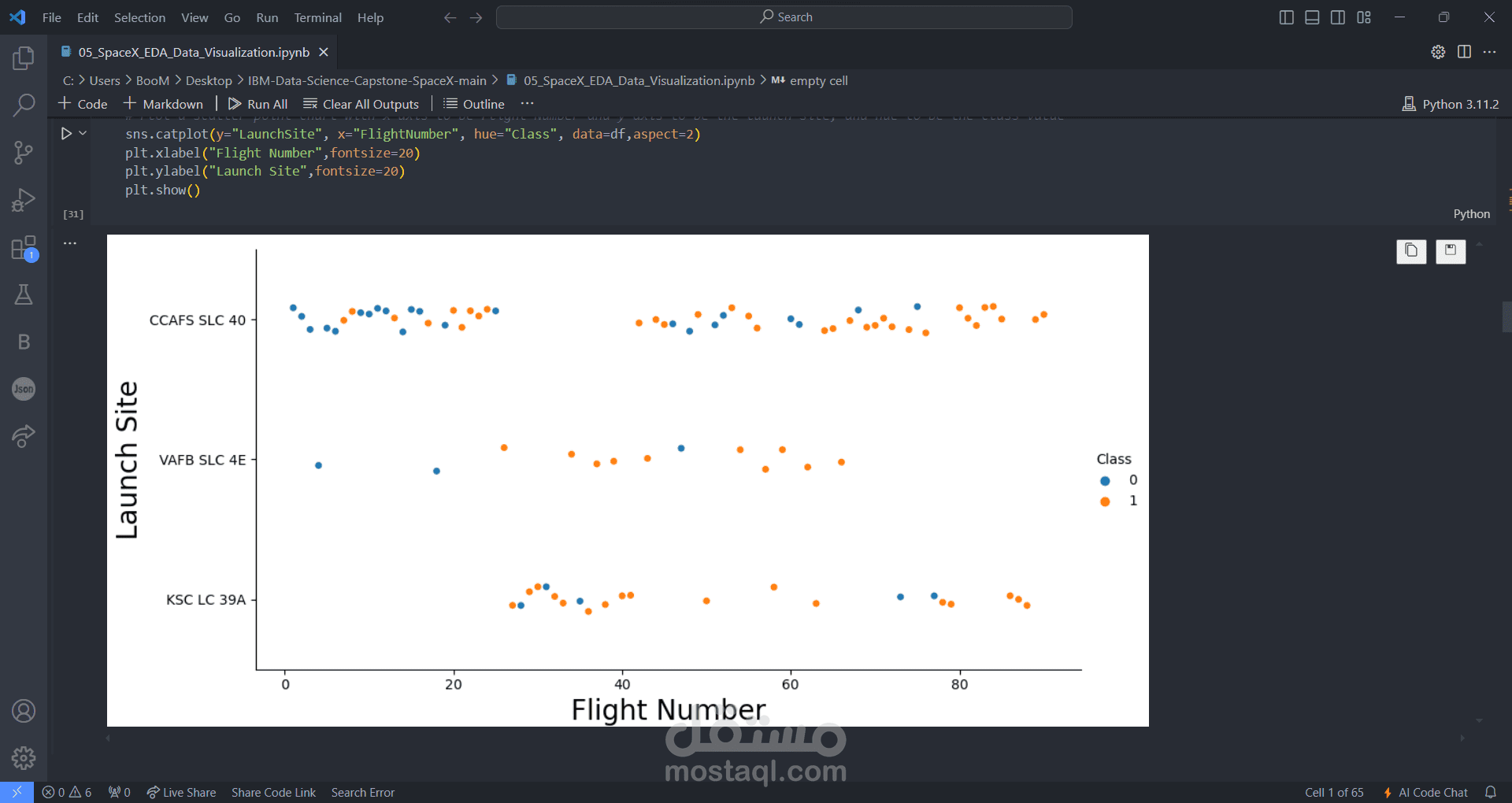
Task: Split the editor to the right
Action: (1464, 52)
